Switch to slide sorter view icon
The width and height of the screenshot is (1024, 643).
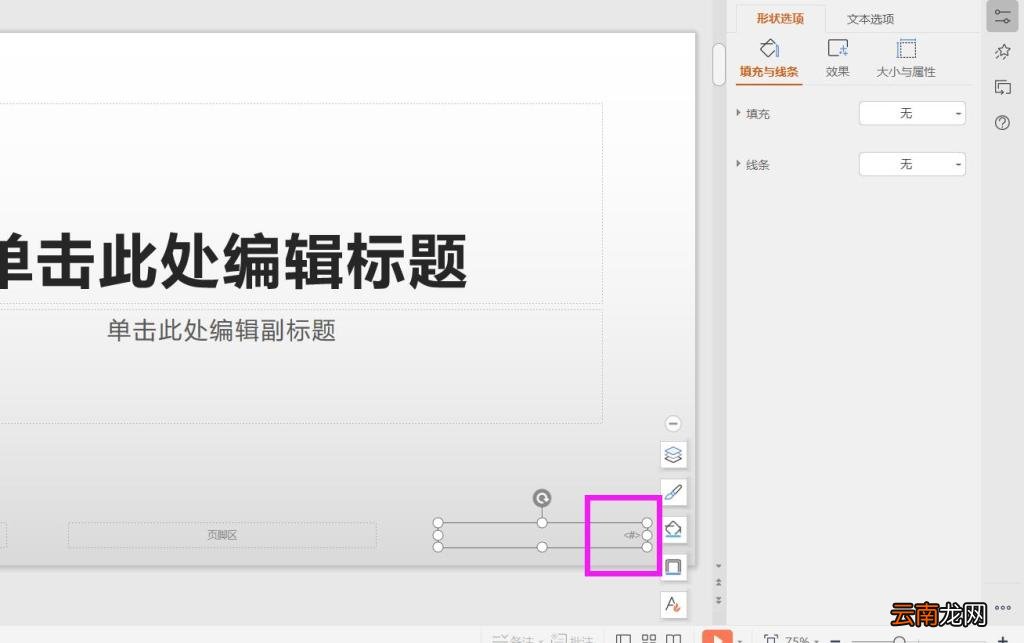[x=650, y=637]
